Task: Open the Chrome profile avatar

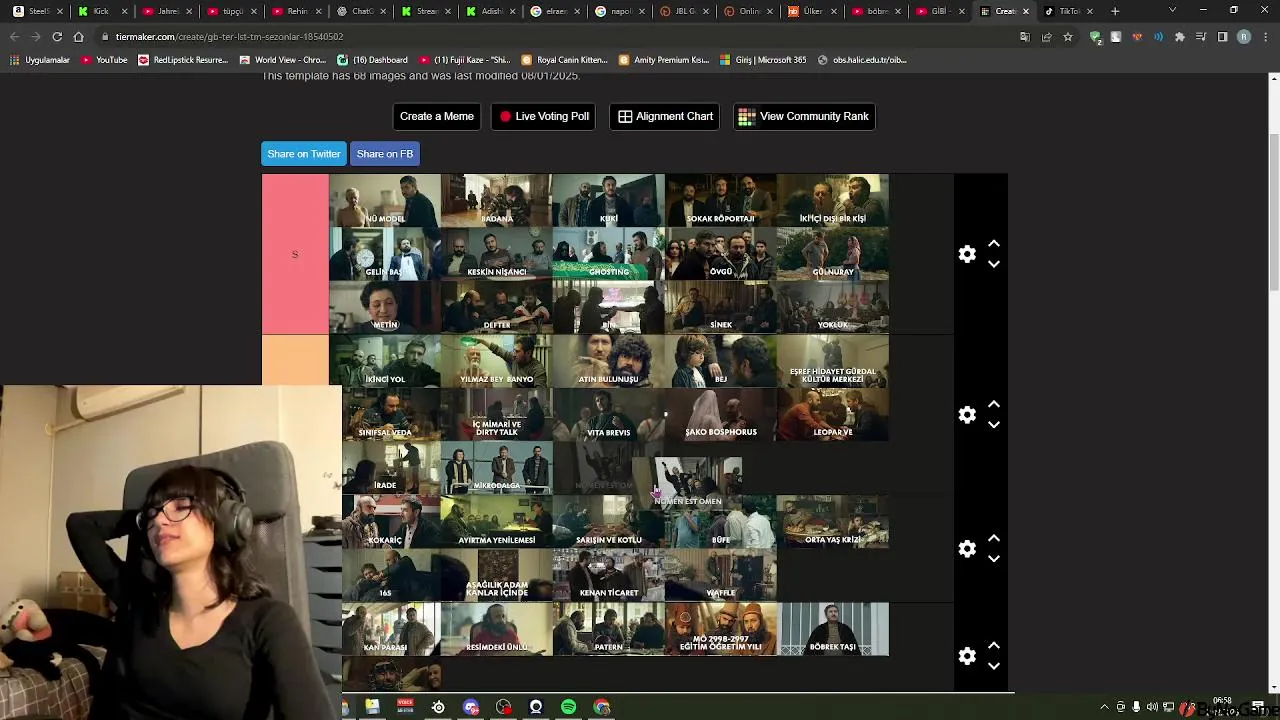Action: point(1244,37)
